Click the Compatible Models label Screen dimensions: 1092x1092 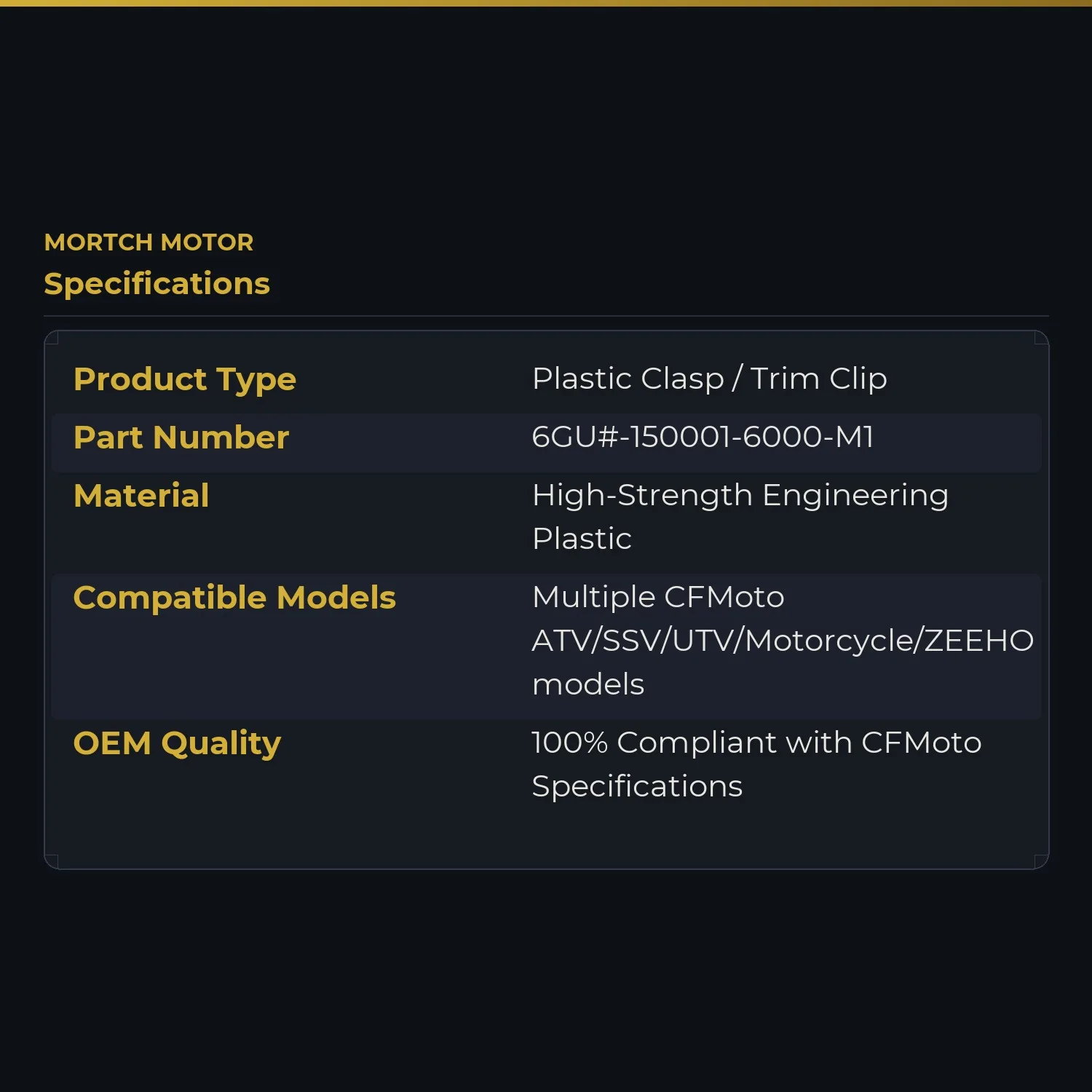(234, 598)
